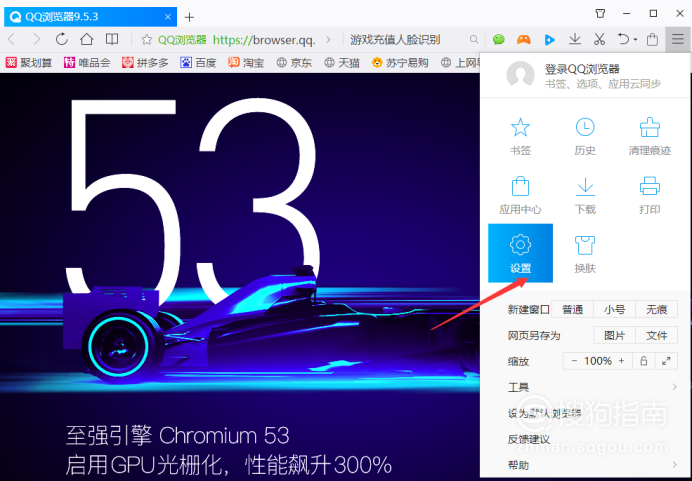Bookmark page with the star in address bar
The image size is (692, 481).
147,40
